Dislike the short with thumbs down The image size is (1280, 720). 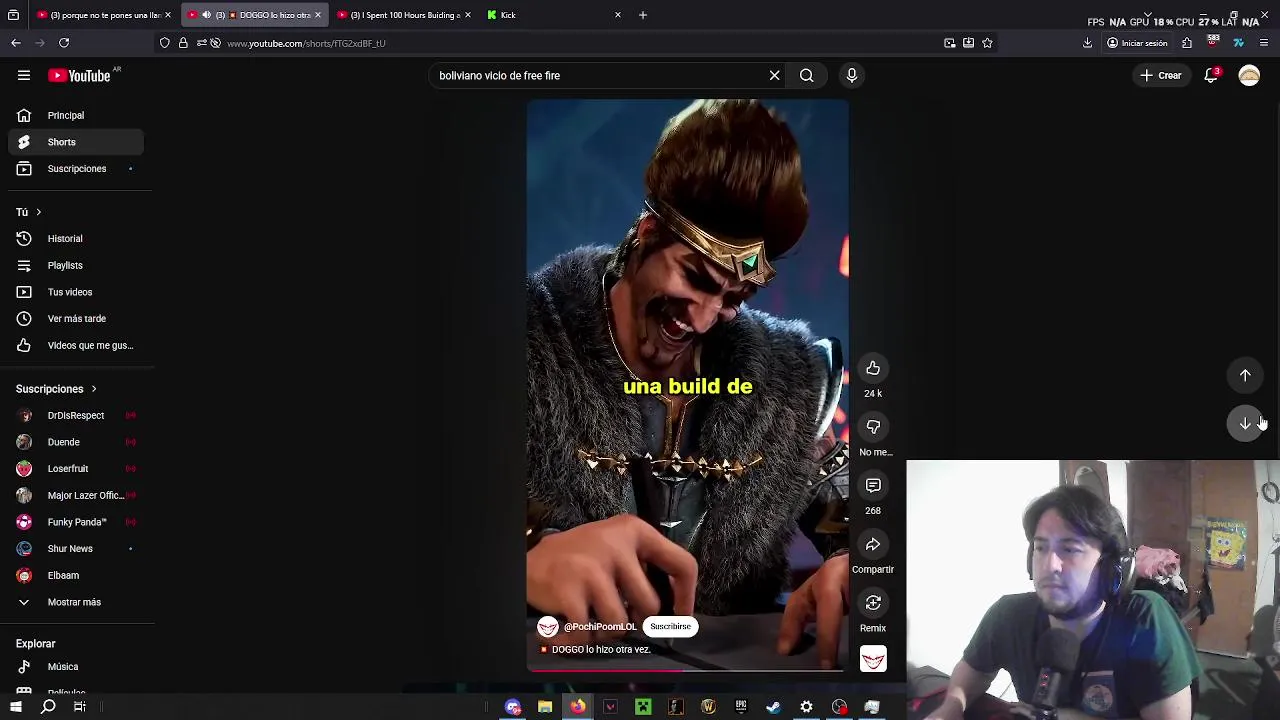(x=873, y=427)
